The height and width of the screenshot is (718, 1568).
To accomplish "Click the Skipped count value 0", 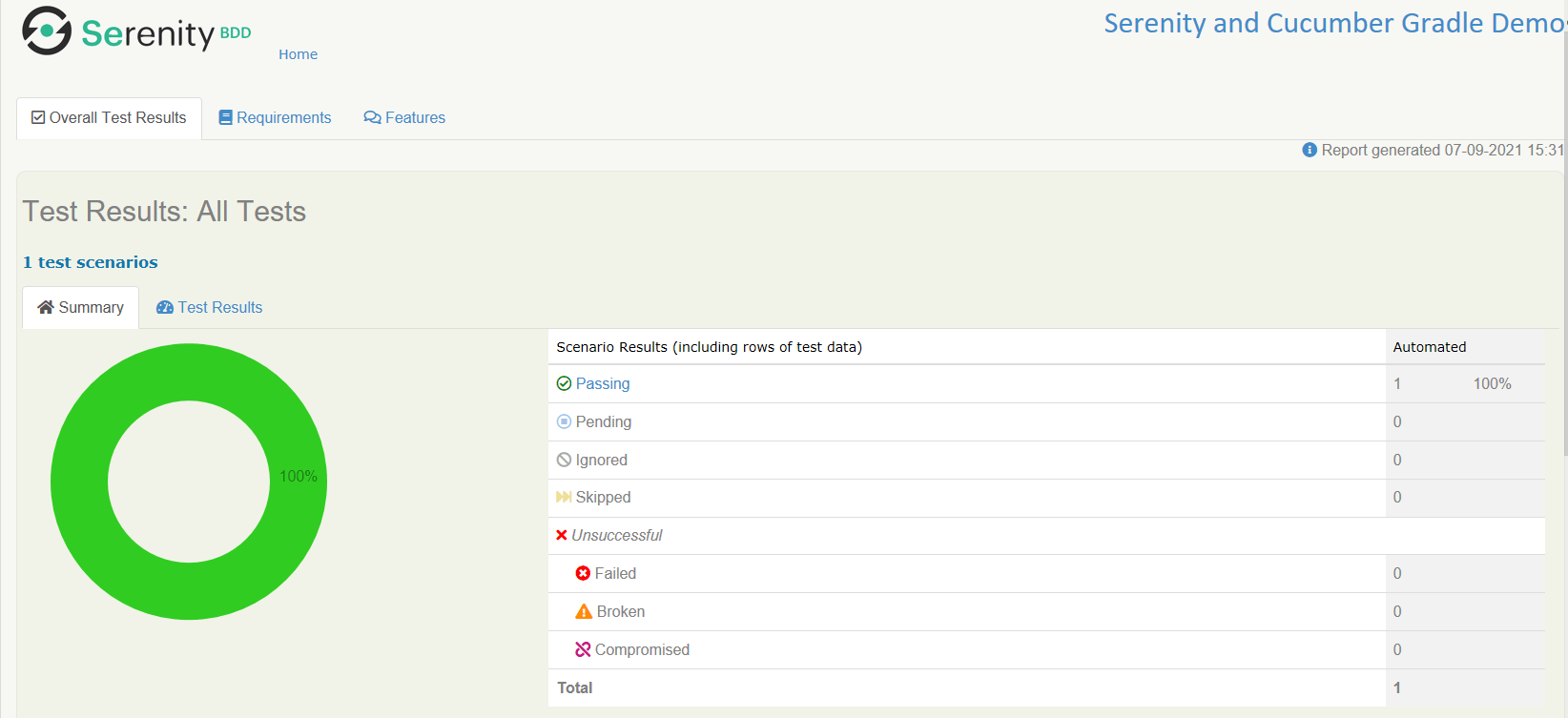I will pos(1397,497).
